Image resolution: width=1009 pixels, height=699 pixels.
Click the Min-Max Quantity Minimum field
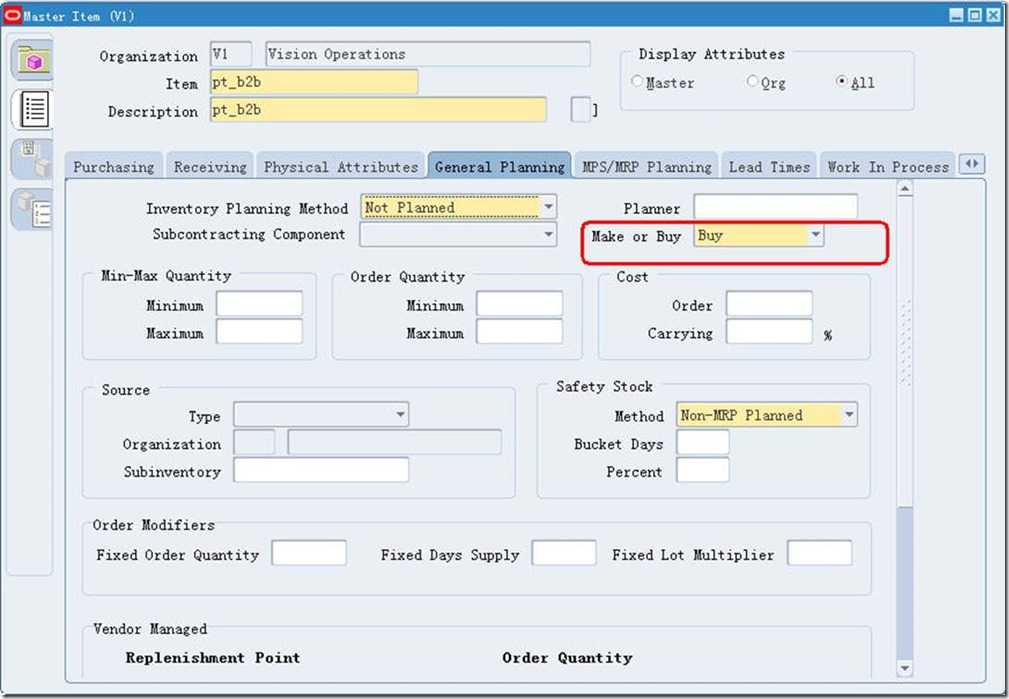tap(259, 304)
